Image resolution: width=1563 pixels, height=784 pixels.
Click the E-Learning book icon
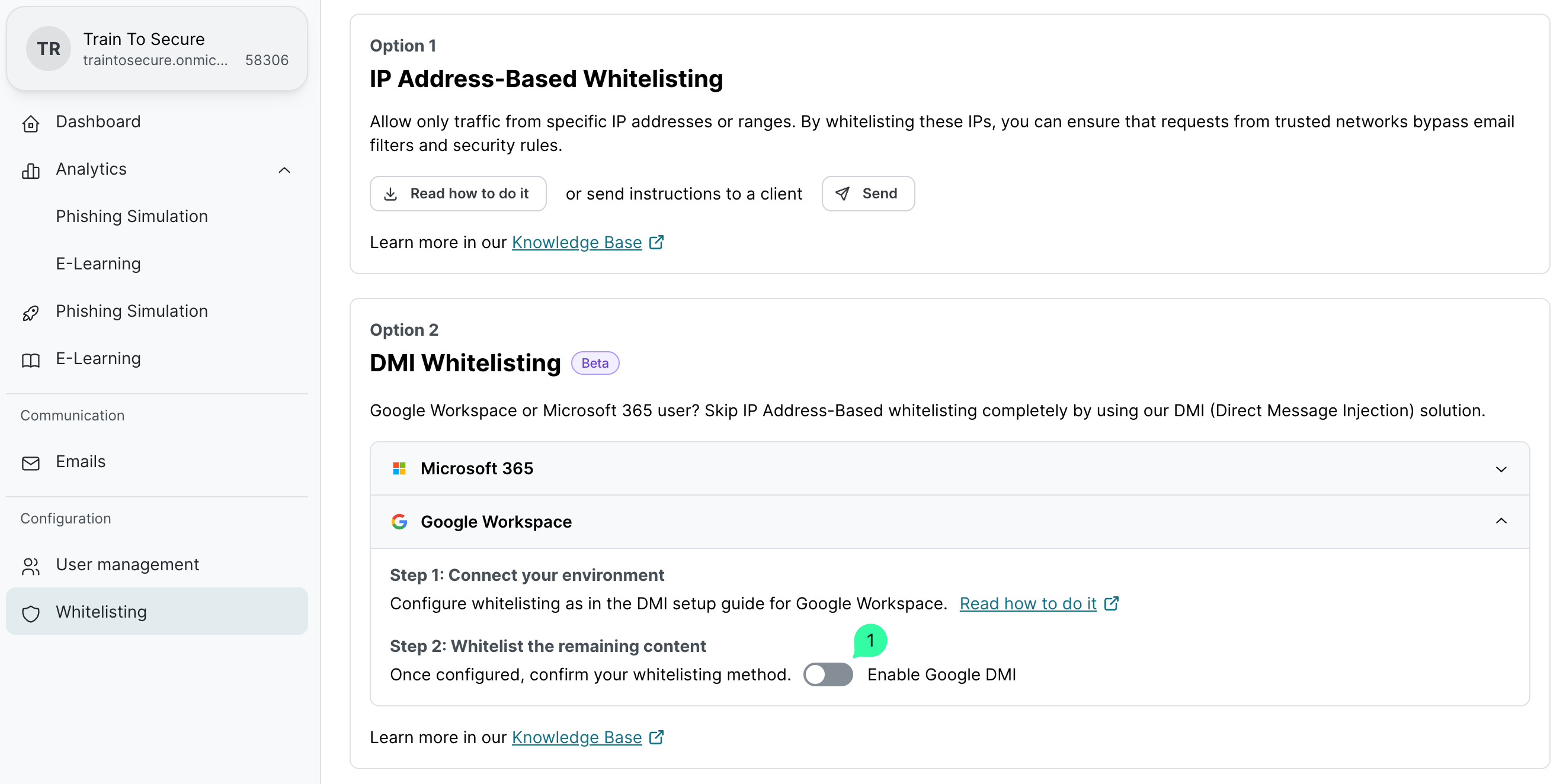coord(30,359)
